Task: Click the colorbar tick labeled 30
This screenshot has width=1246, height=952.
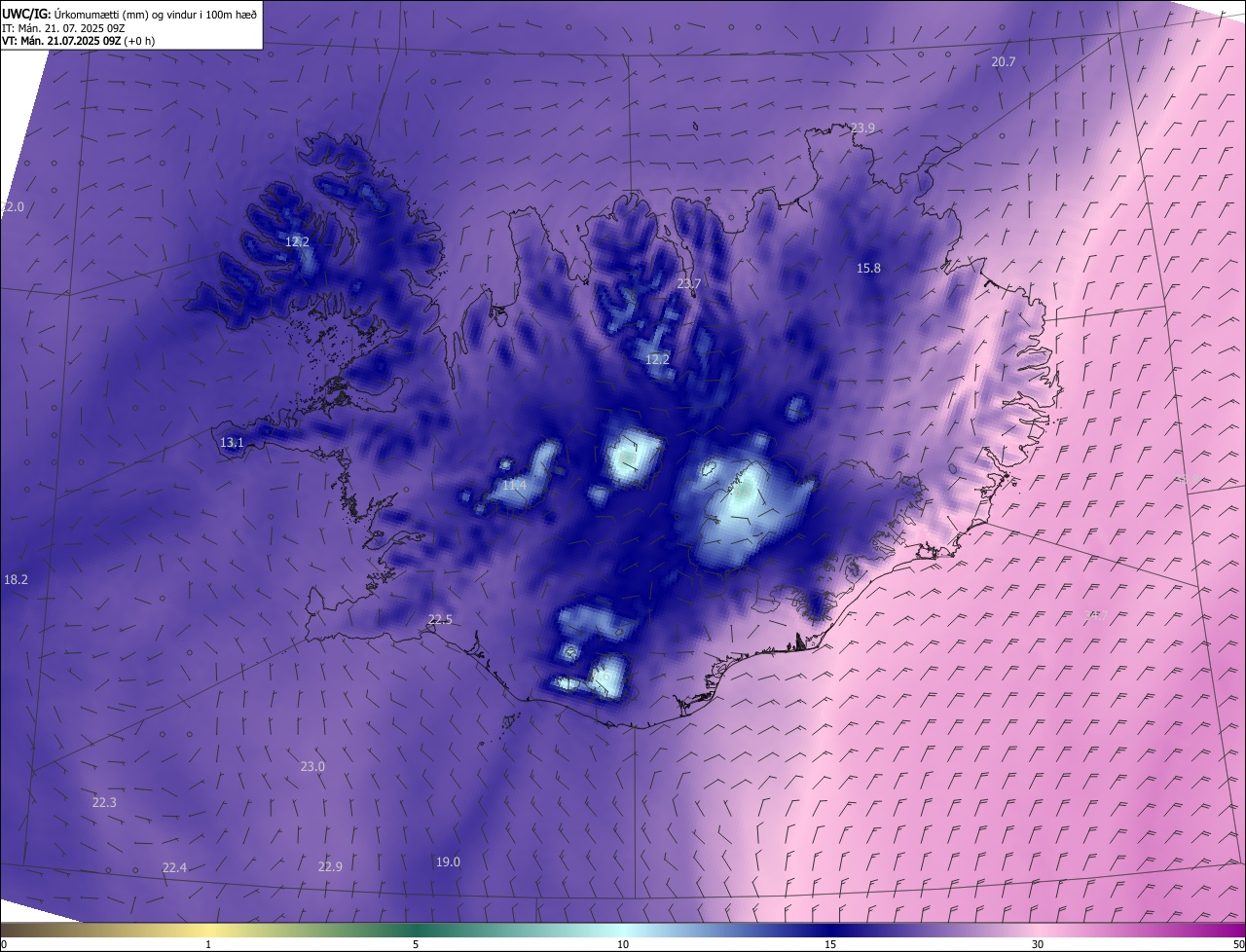Action: tap(1038, 944)
